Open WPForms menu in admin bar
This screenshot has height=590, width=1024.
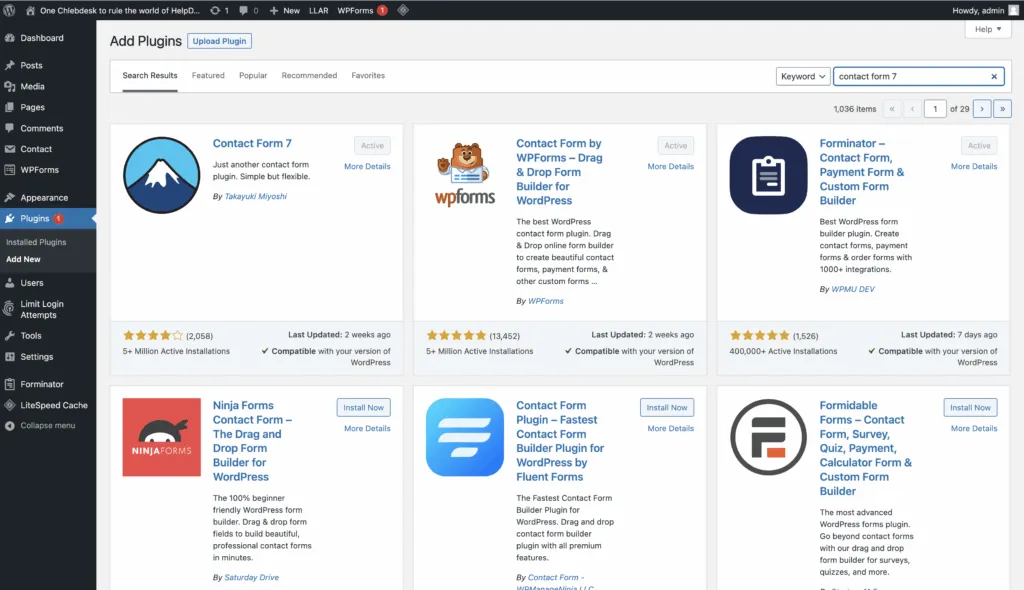tap(362, 10)
